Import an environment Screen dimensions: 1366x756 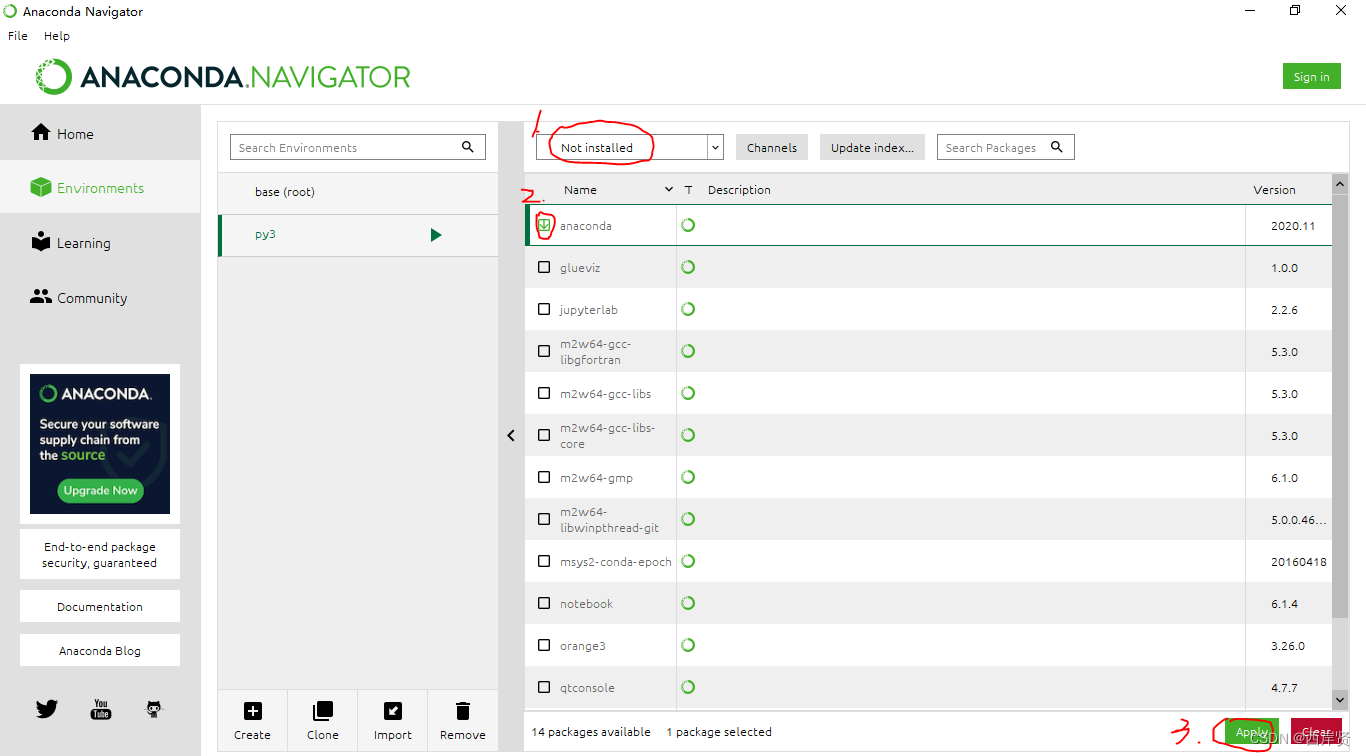392,721
